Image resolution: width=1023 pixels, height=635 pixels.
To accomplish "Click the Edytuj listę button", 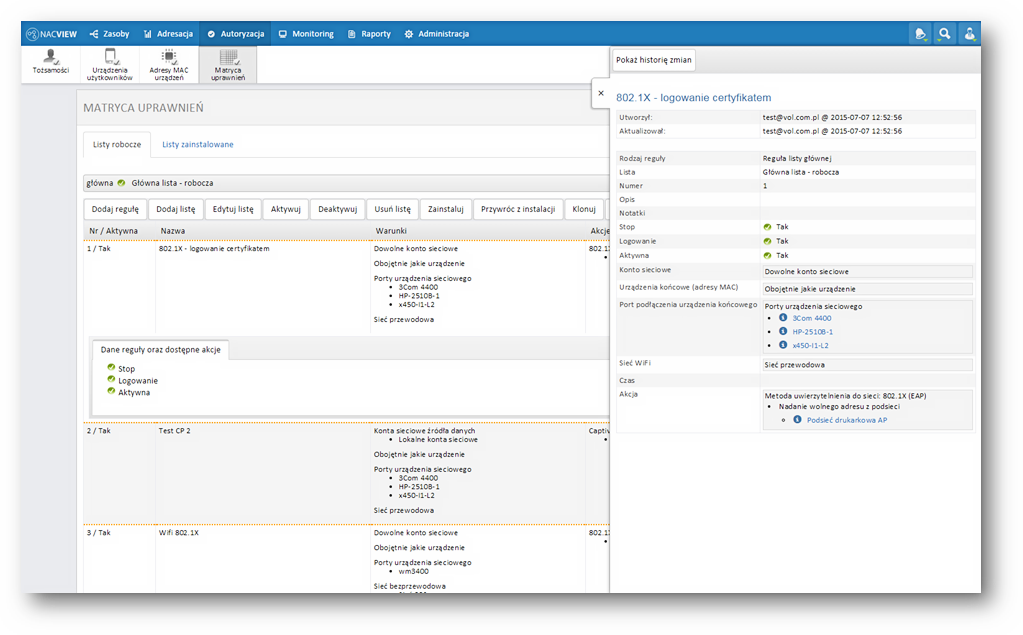I will point(233,209).
